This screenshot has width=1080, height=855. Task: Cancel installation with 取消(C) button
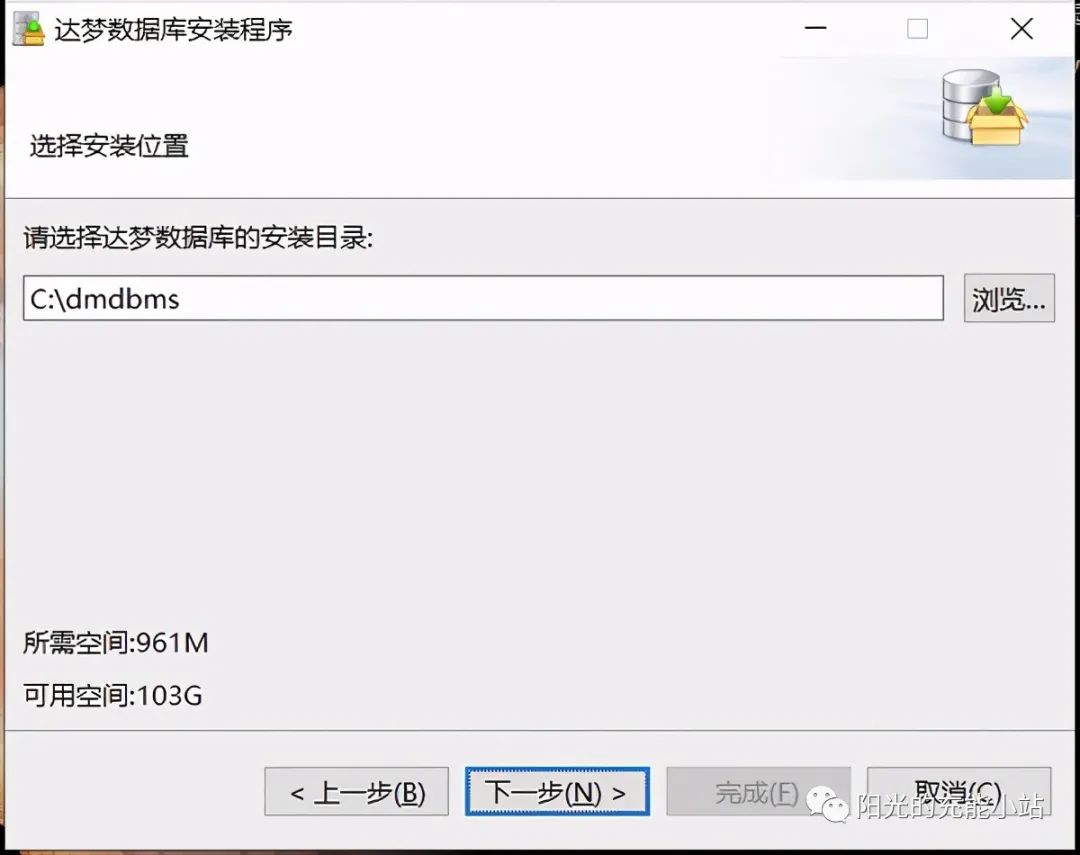(959, 792)
